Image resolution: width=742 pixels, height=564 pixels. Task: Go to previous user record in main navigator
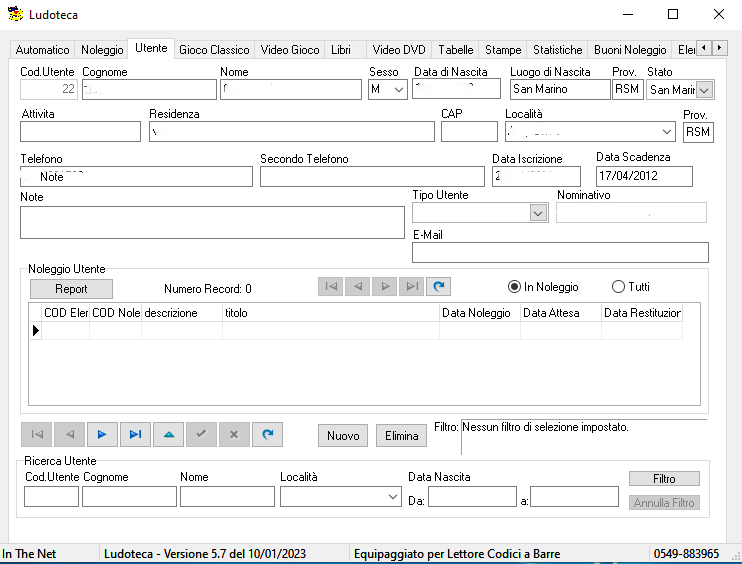70,434
